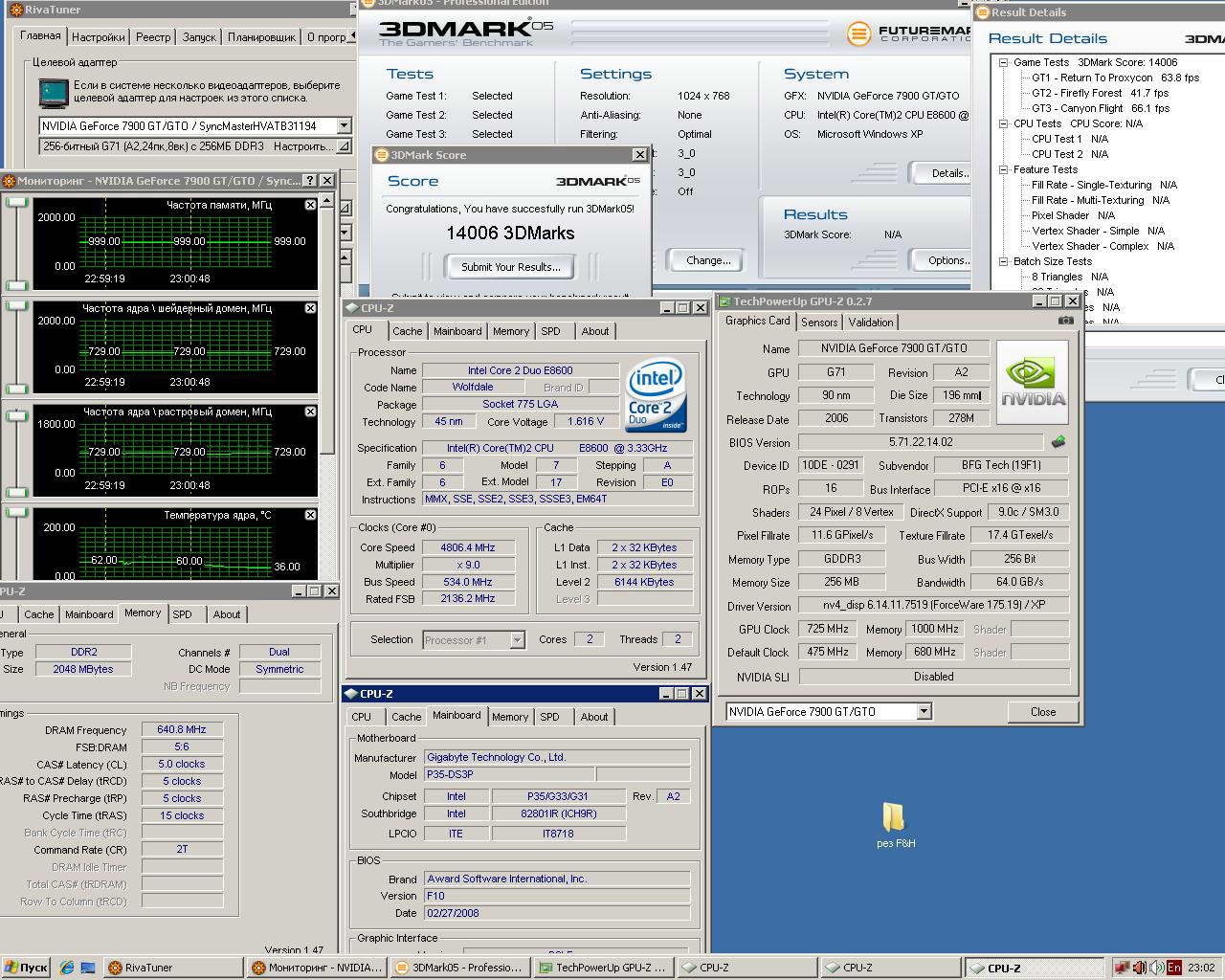Collapse the CPU Tests tree node
Image resolution: width=1225 pixels, height=980 pixels.
click(x=1004, y=123)
